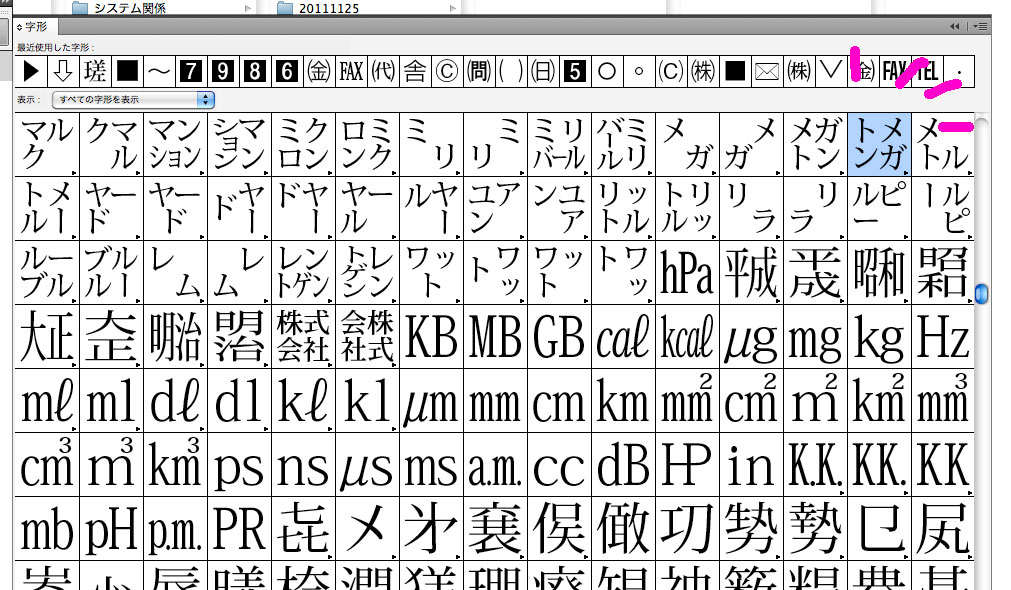This screenshot has width=1011, height=590.
Task: Expand alternates triangle on the kg cell
Action: pyautogui.click(x=907, y=364)
